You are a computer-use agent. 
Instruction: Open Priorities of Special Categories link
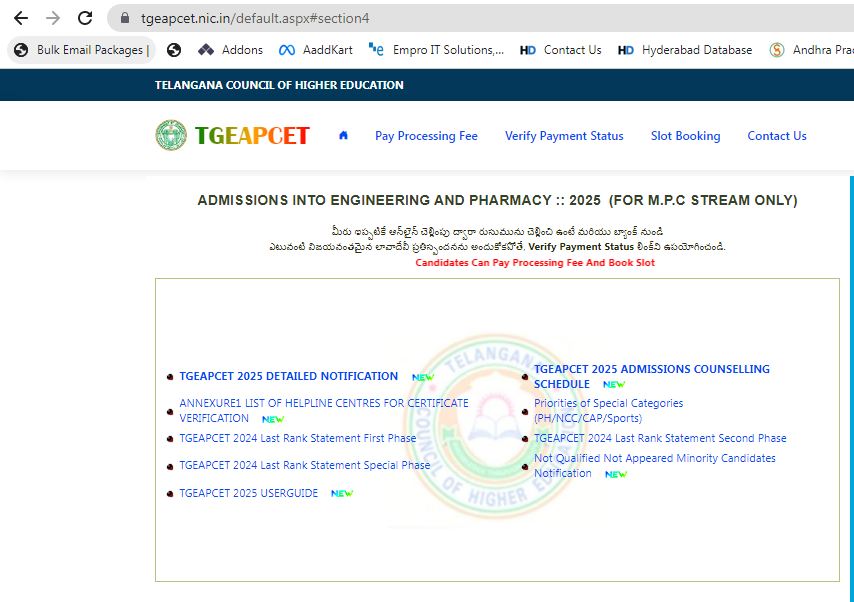point(608,410)
